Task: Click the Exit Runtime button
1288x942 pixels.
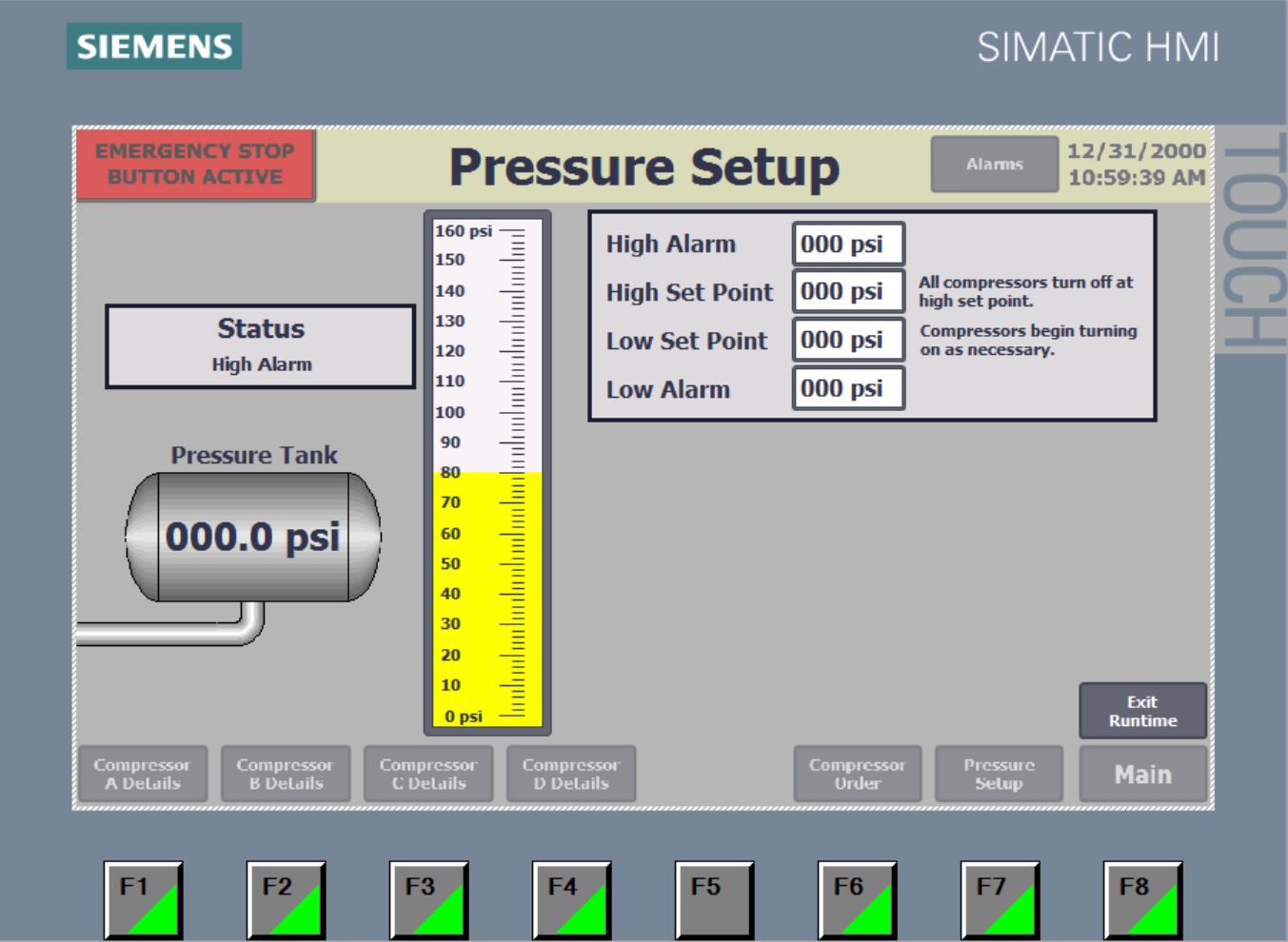Action: [1142, 711]
